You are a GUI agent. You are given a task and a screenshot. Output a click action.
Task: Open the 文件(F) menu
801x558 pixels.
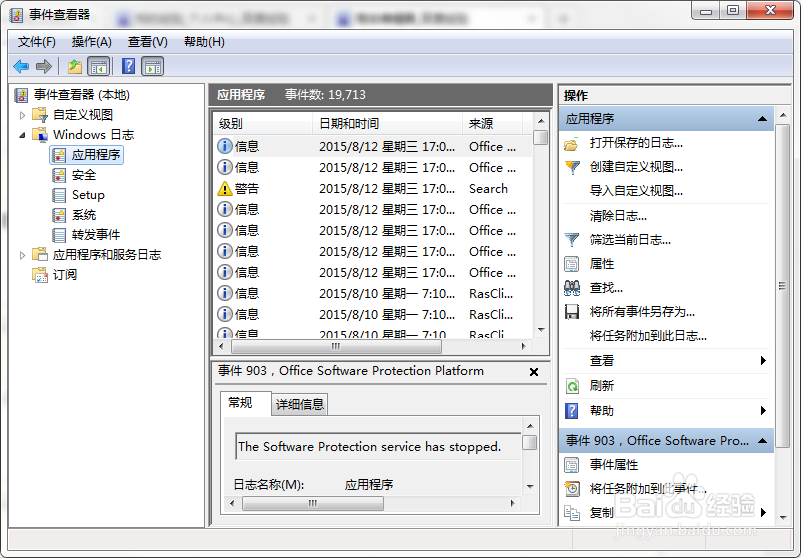point(36,42)
